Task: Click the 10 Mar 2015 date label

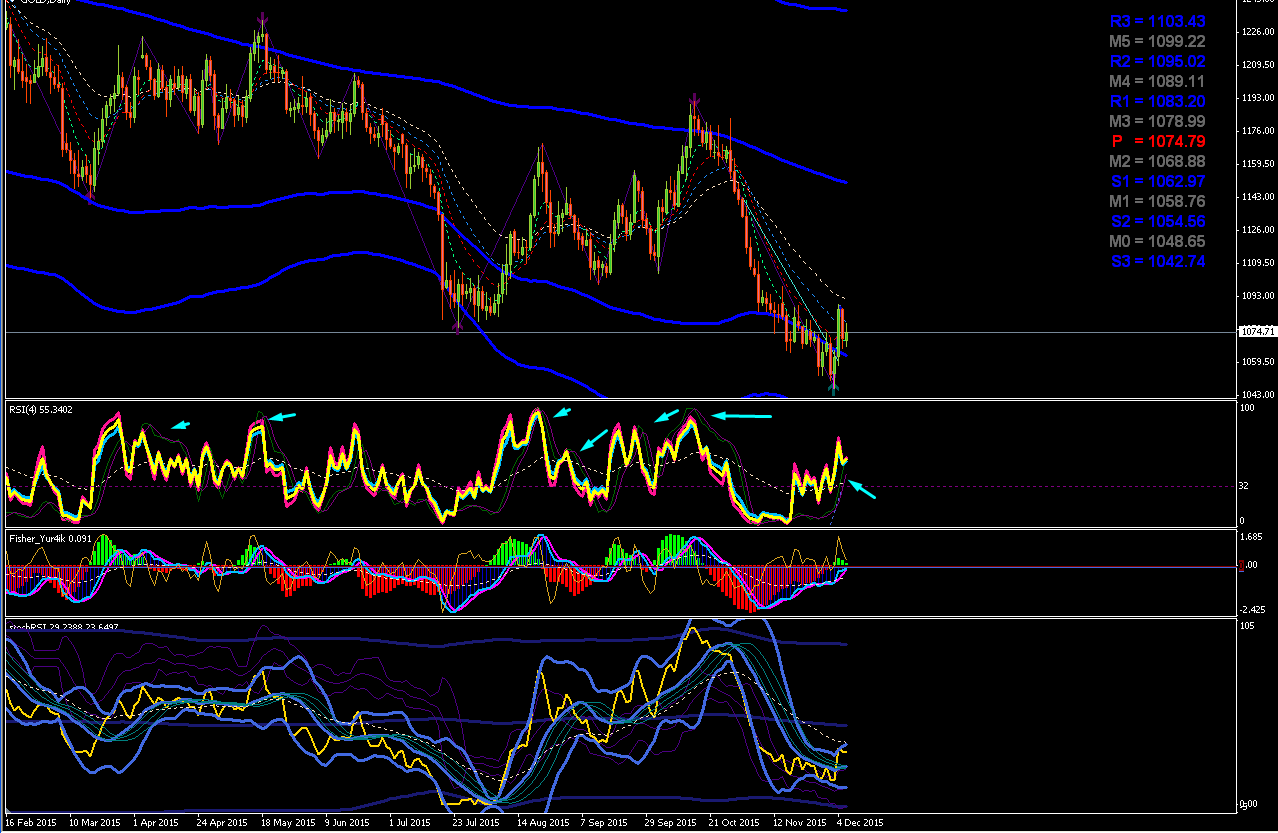Action: [x=93, y=823]
